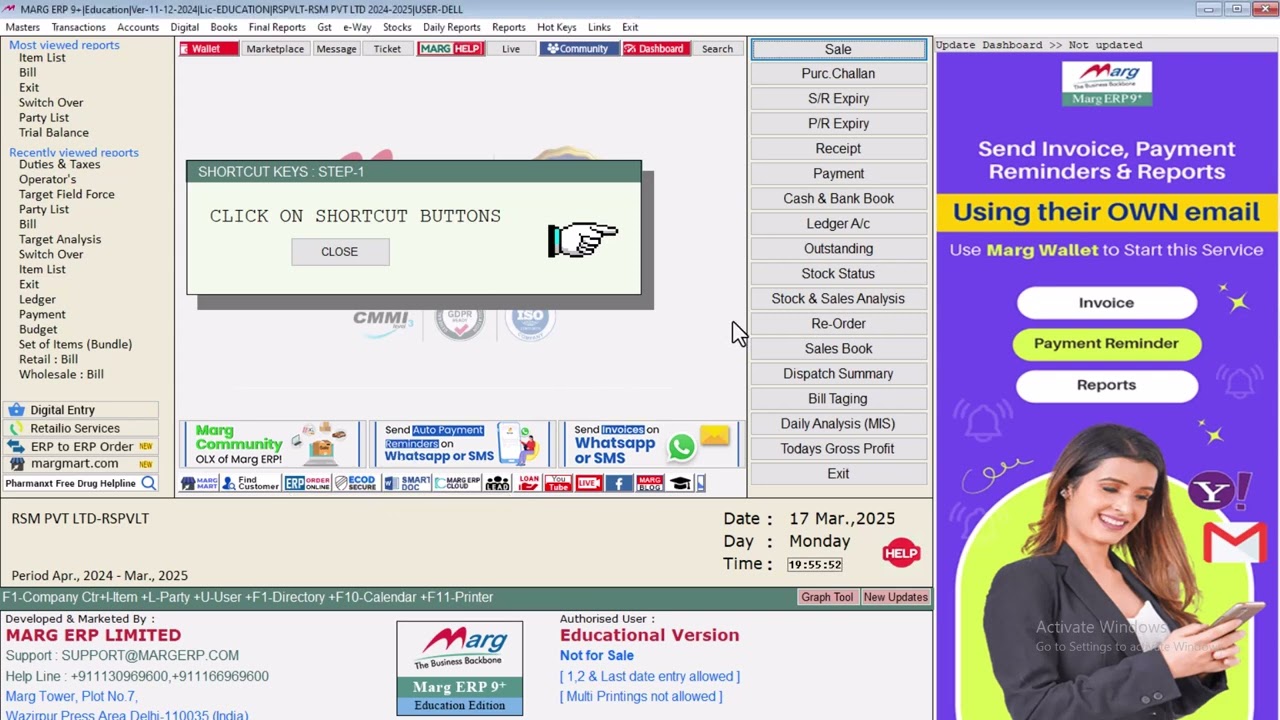This screenshot has height=720, width=1280.
Task: Open the Smart Doc icon
Action: pyautogui.click(x=407, y=483)
